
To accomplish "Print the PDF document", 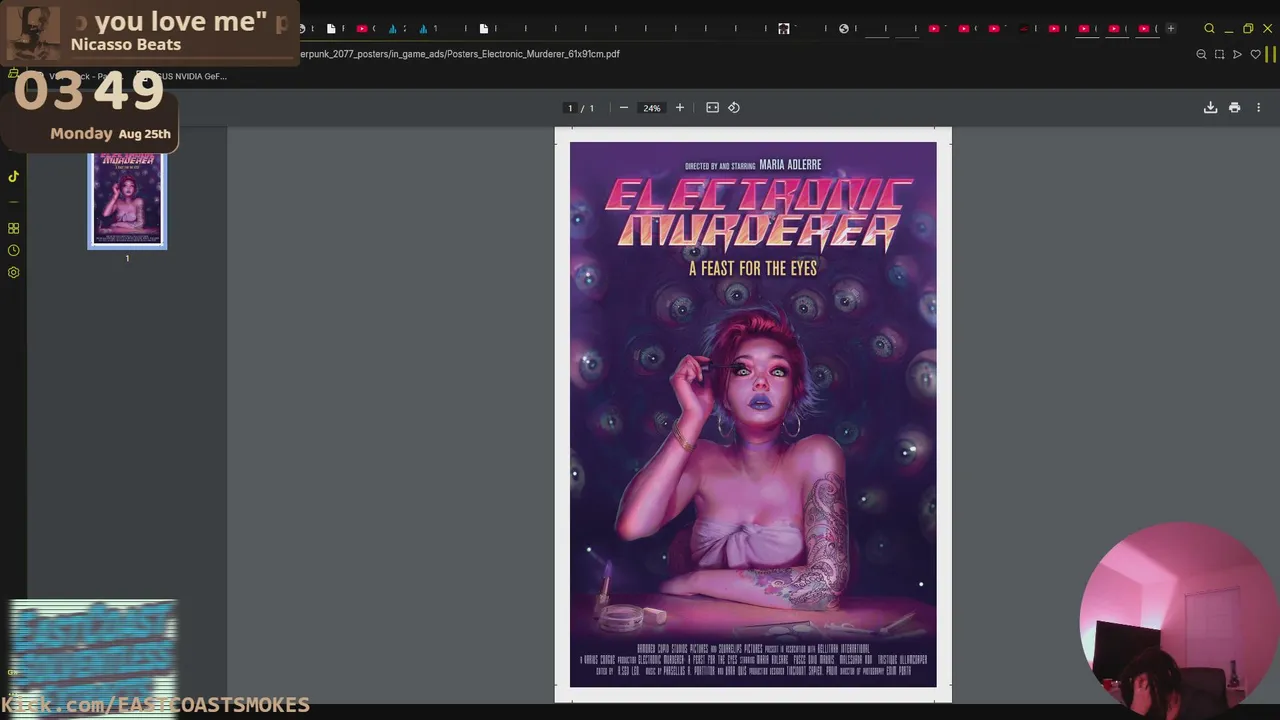I will point(1235,108).
